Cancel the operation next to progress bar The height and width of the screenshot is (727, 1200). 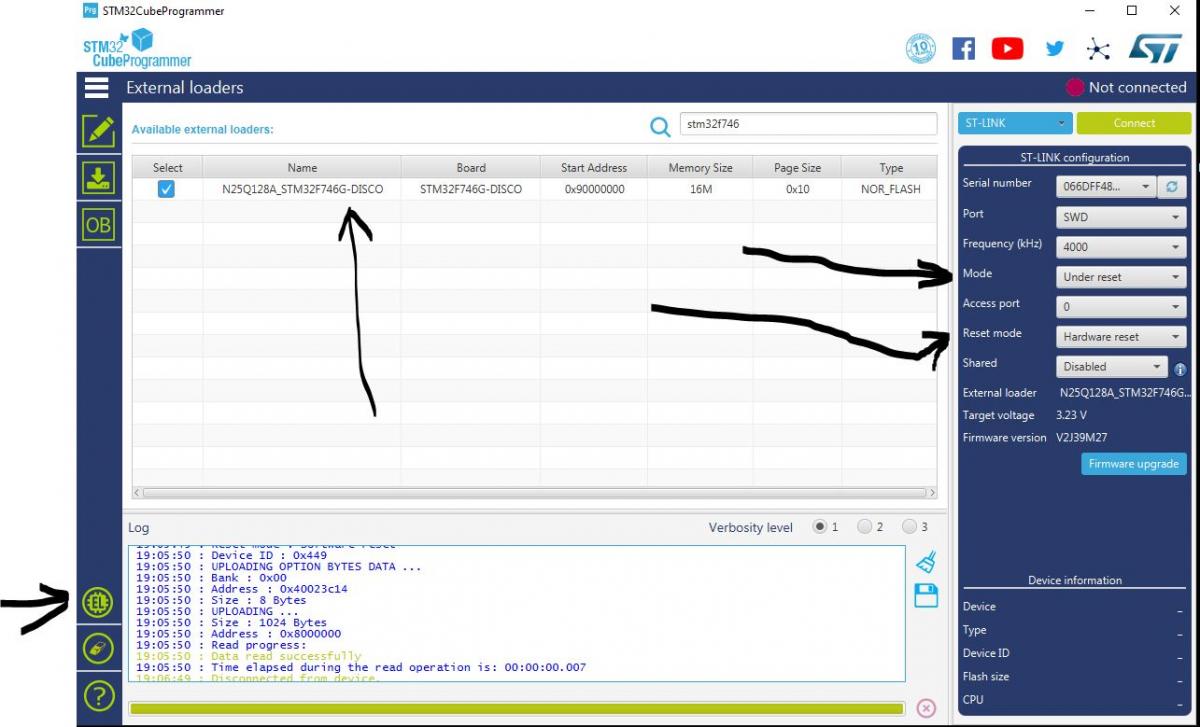(x=926, y=708)
